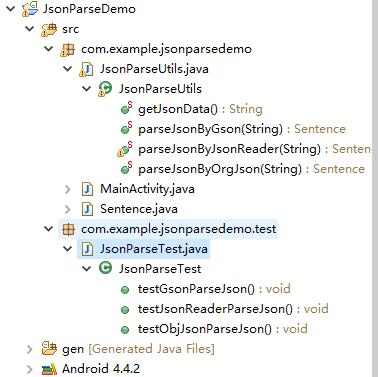
Task: Select gen [Generated Java Files] label
Action: (x=138, y=349)
